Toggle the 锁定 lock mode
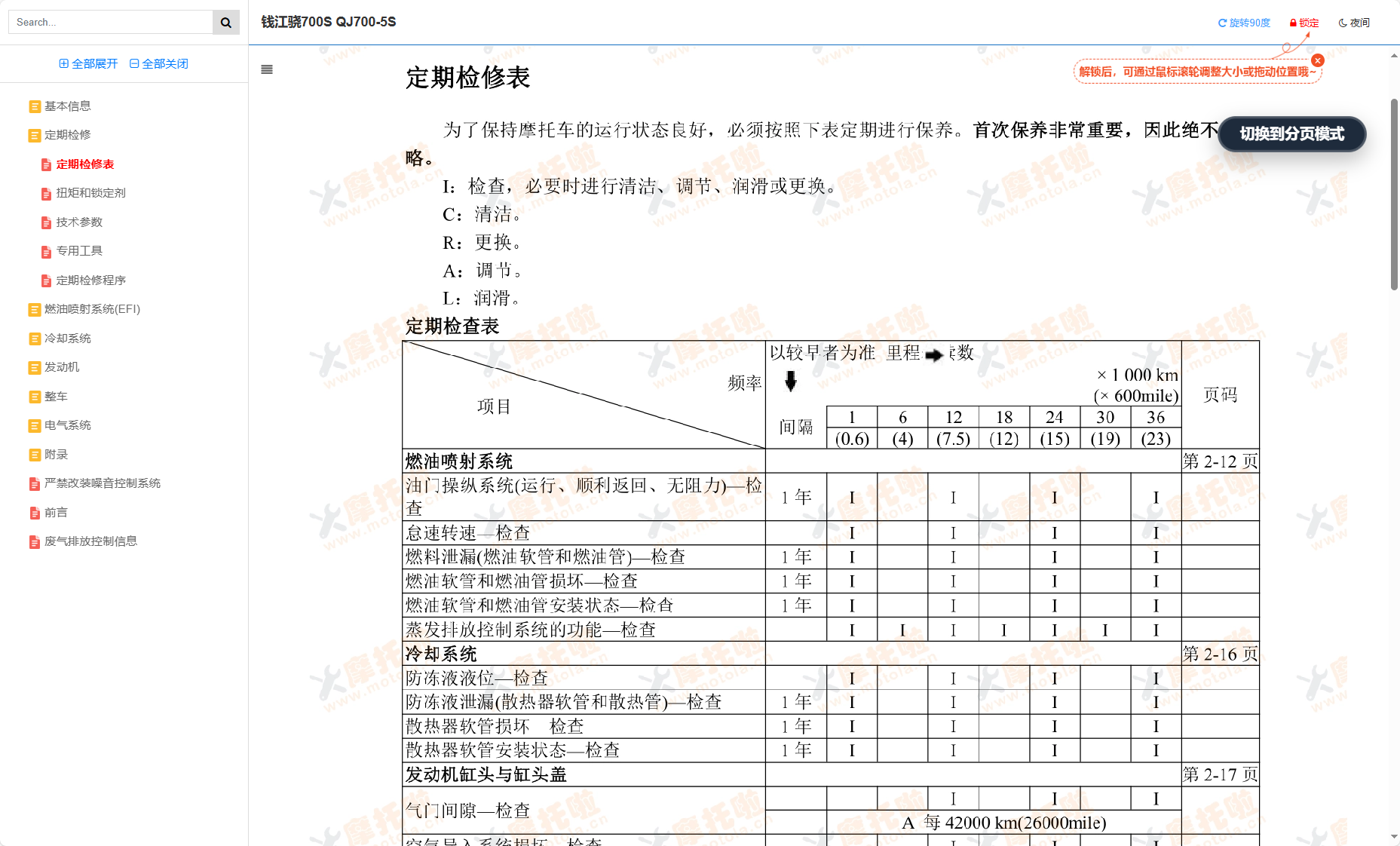1400x846 pixels. (x=1304, y=22)
